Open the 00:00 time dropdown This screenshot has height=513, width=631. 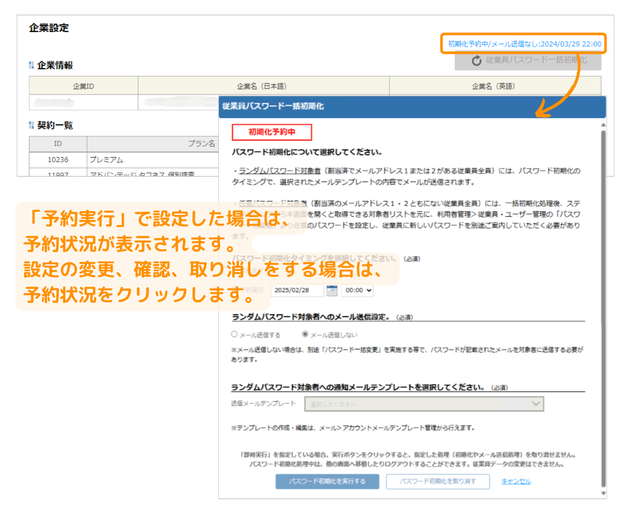357,290
